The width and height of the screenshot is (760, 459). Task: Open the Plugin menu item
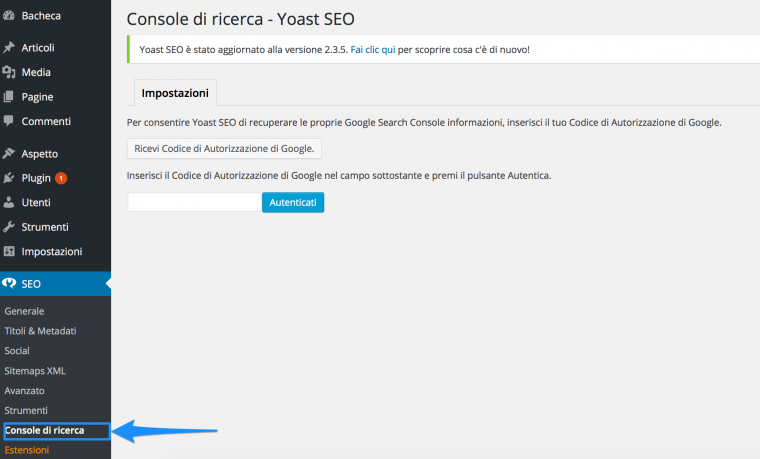(36, 178)
